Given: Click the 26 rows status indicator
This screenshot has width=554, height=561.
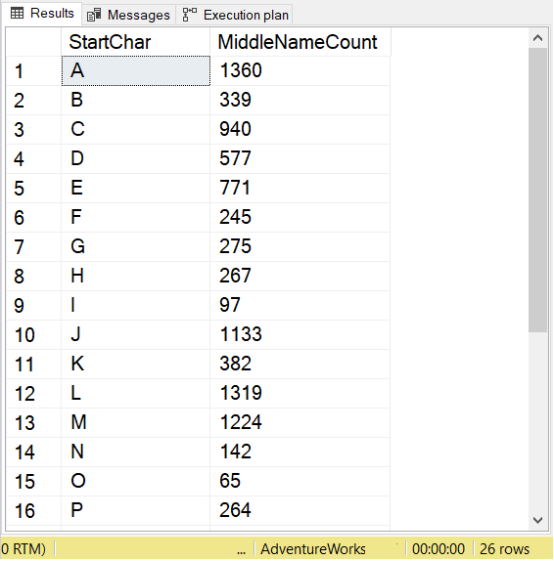Looking at the screenshot, I should click(x=504, y=549).
